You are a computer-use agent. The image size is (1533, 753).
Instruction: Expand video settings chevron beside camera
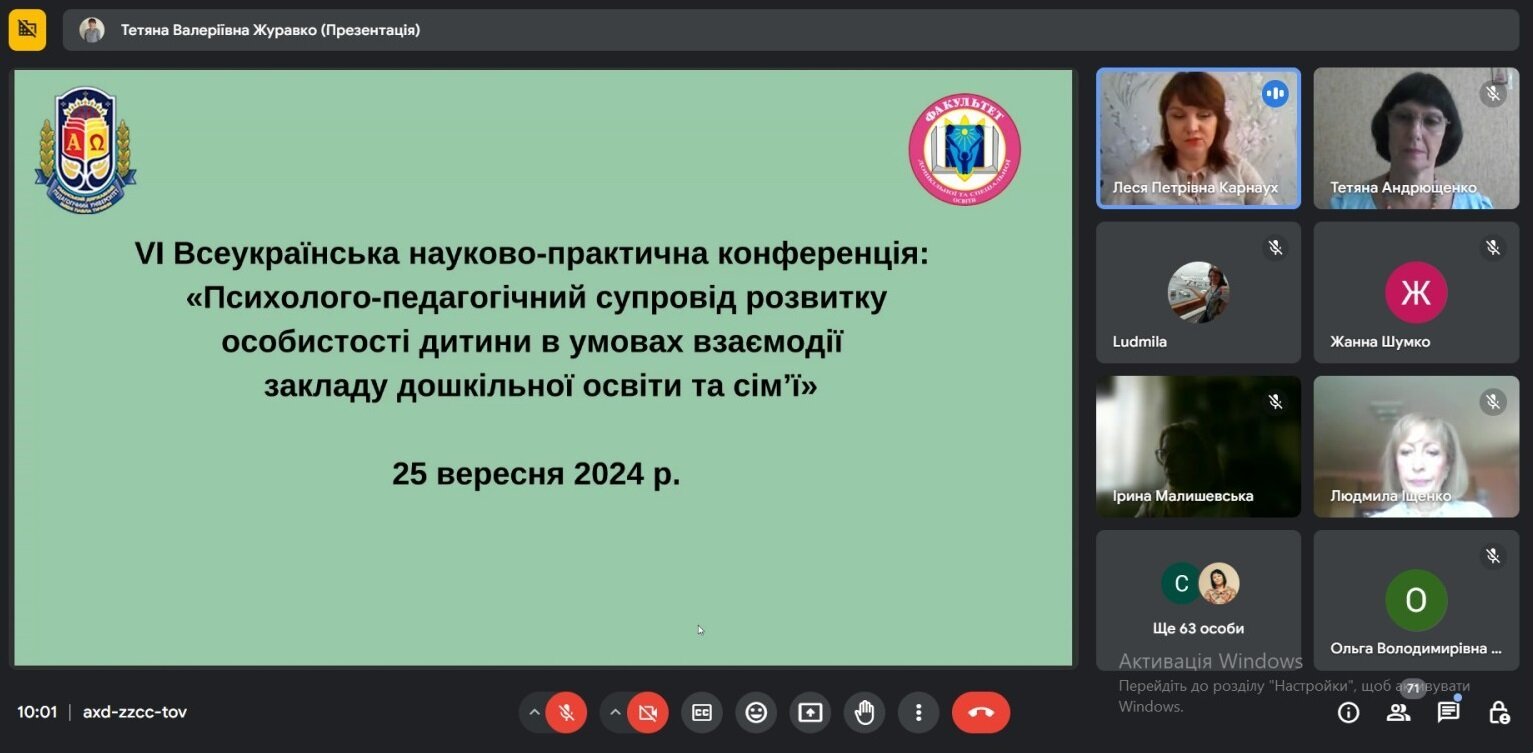[x=615, y=713]
